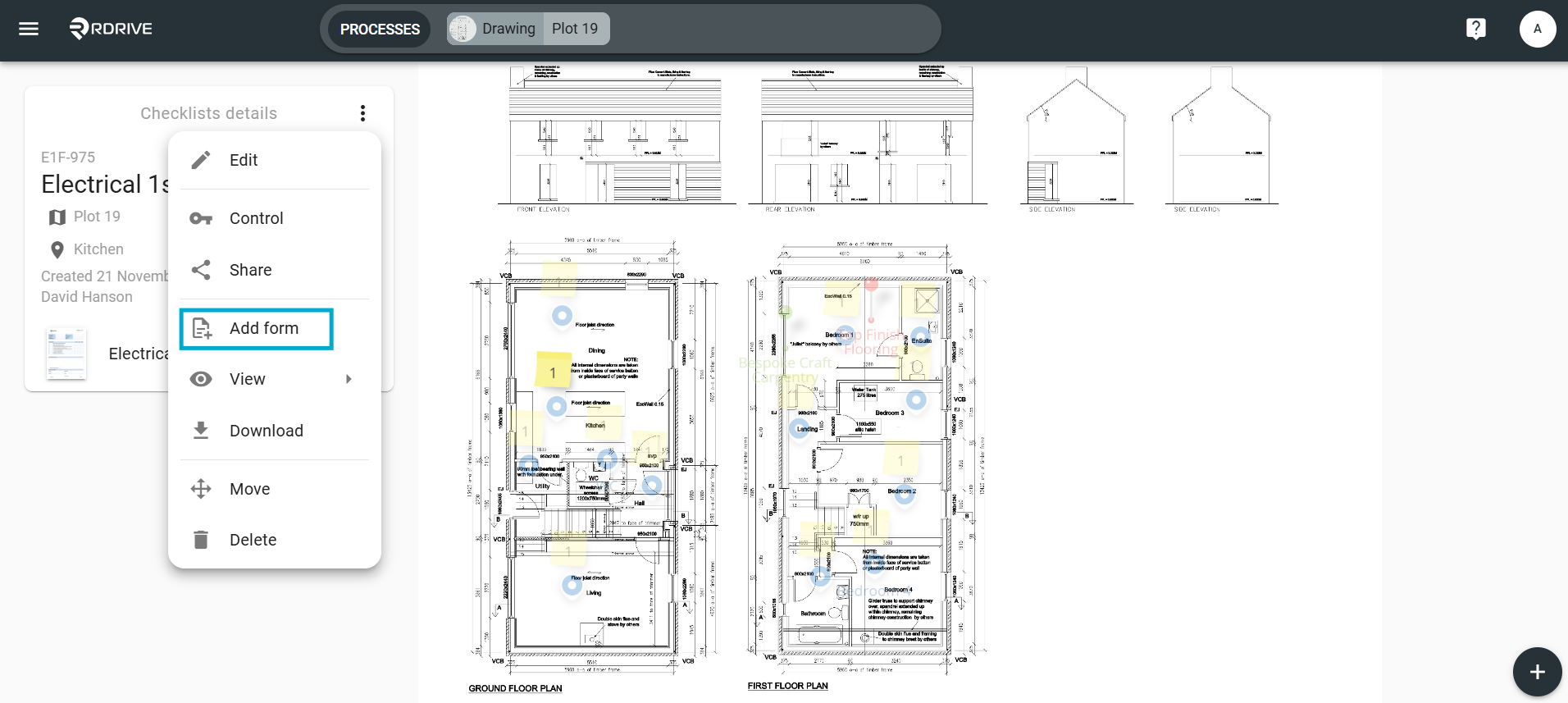1568x703 pixels.
Task: Click the blue pin marker in Dining room
Action: 562,315
